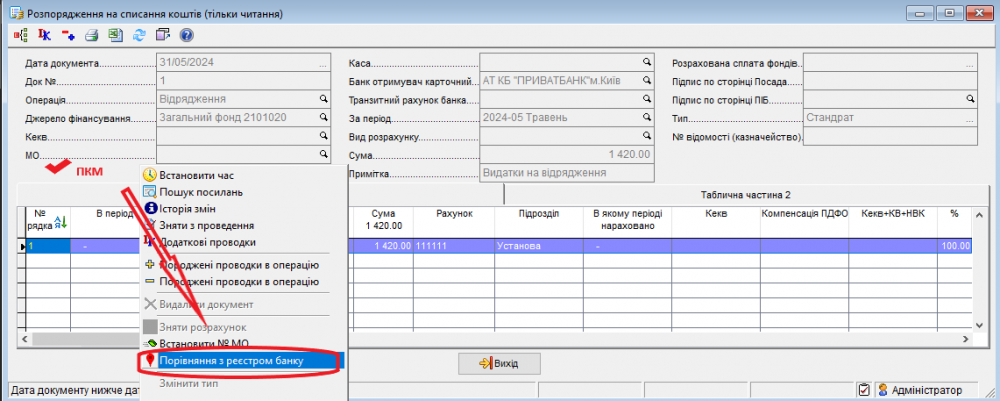Switch to the Таблична частина 2 tab
This screenshot has height=401, width=1000.
pos(745,194)
